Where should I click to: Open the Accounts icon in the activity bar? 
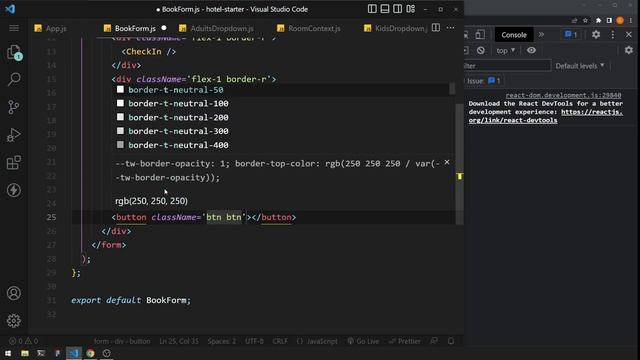pos(14,293)
